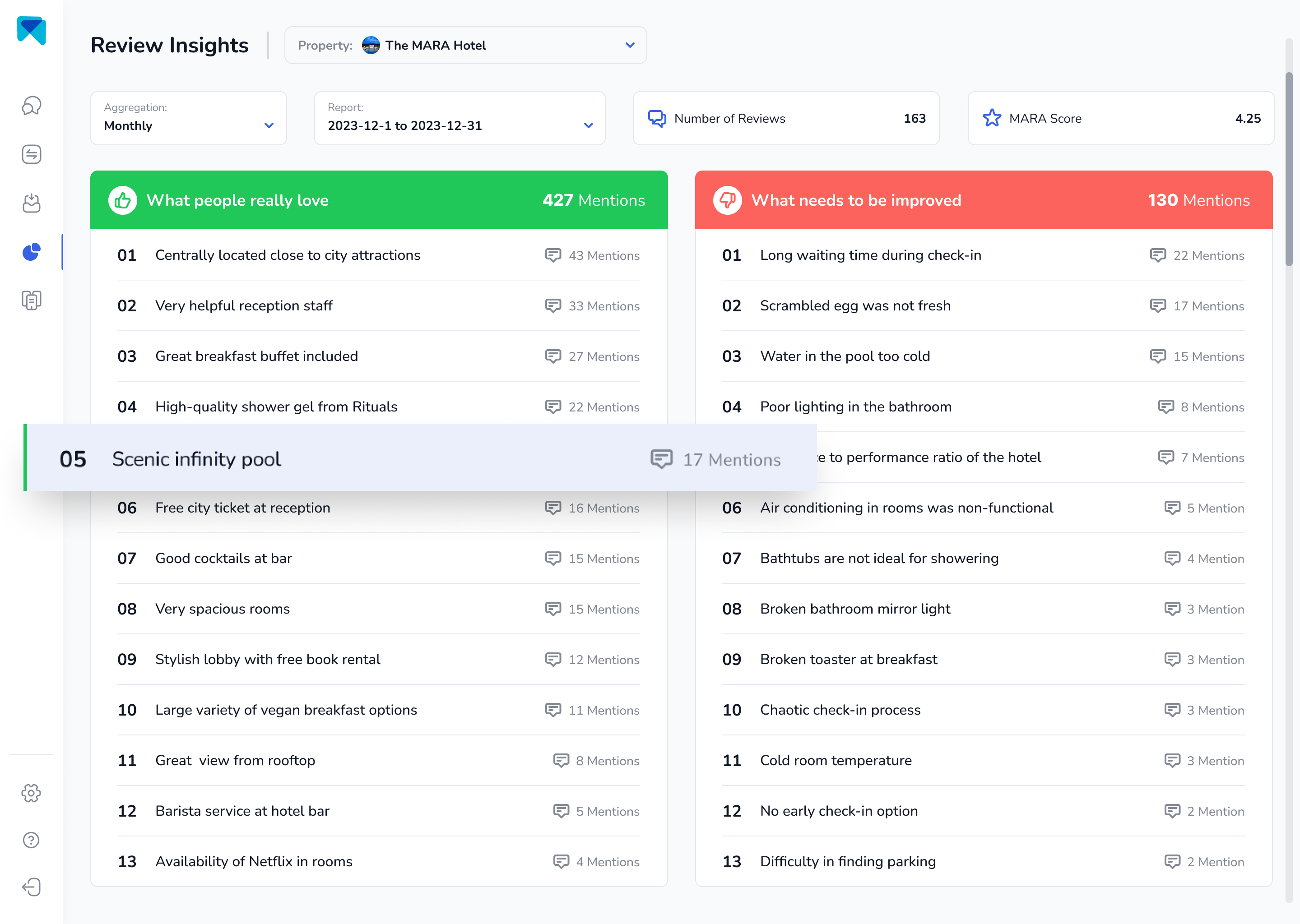The image size is (1300, 924).
Task: Click the thumbs down improve icon
Action: click(728, 200)
